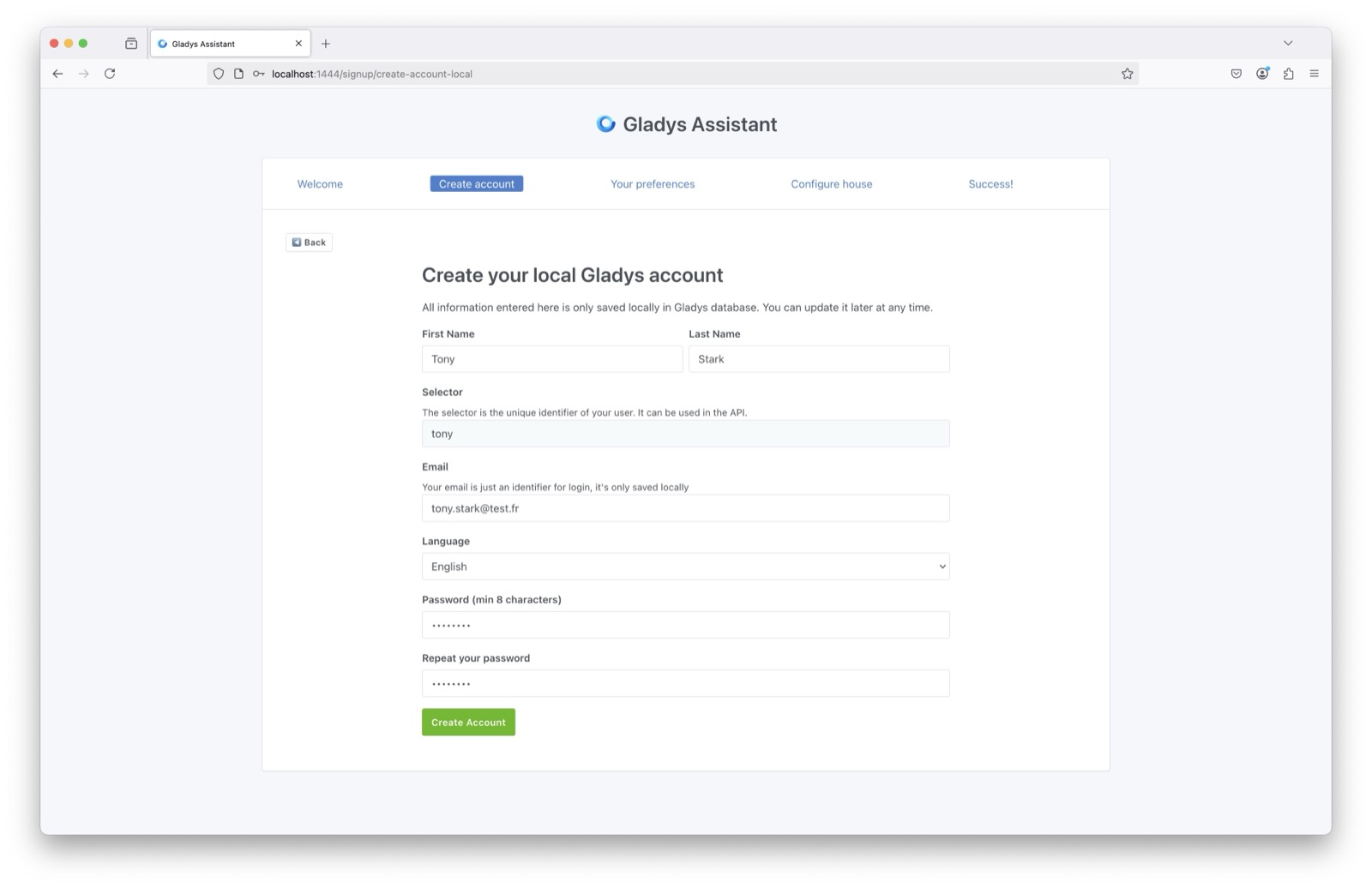
Task: Open the container tabs icon left of tabs
Action: [x=130, y=43]
